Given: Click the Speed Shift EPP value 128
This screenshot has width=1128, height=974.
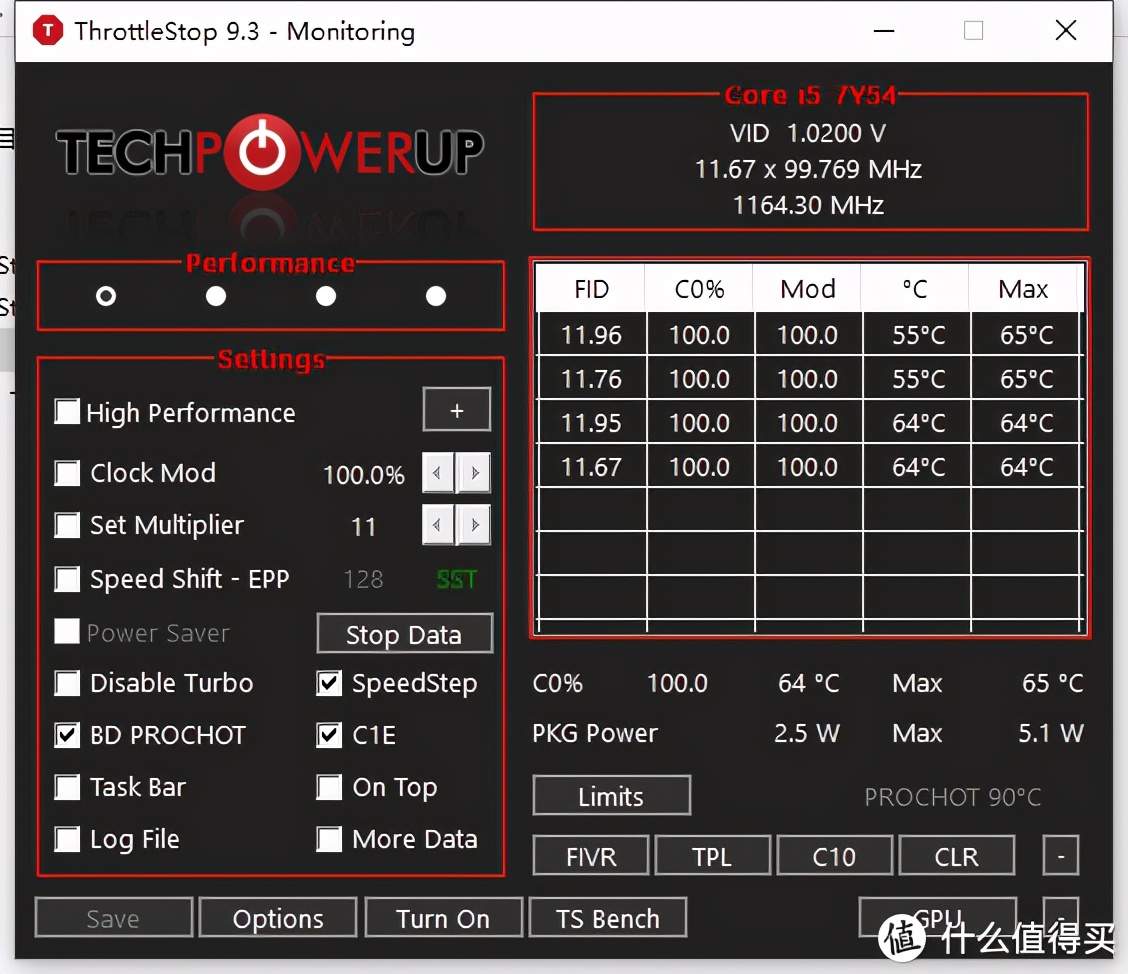Looking at the screenshot, I should pos(363,579).
